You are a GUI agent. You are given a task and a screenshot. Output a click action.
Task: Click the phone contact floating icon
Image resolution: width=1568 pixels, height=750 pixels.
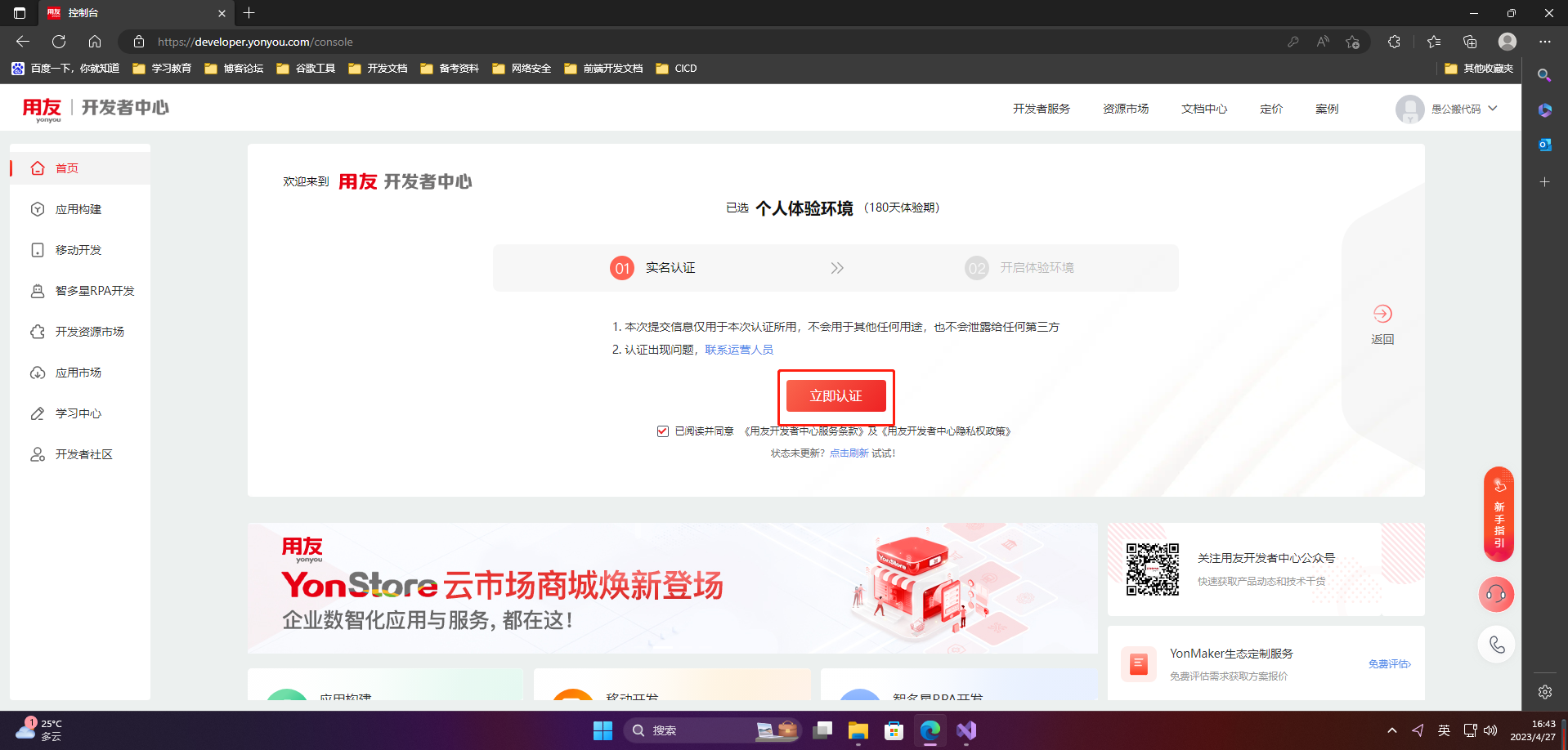pyautogui.click(x=1497, y=645)
